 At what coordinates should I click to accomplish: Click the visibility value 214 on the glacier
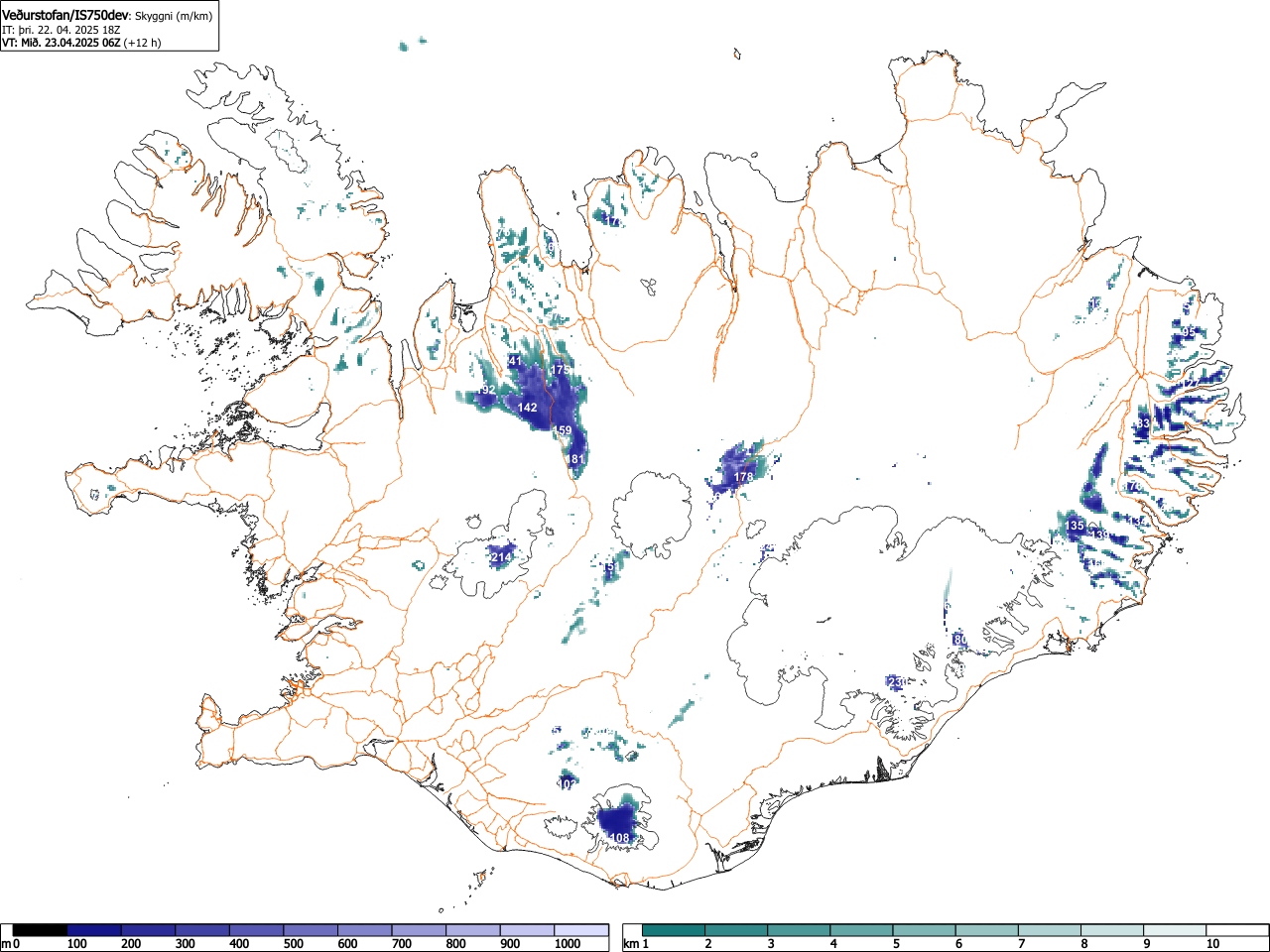tap(502, 558)
